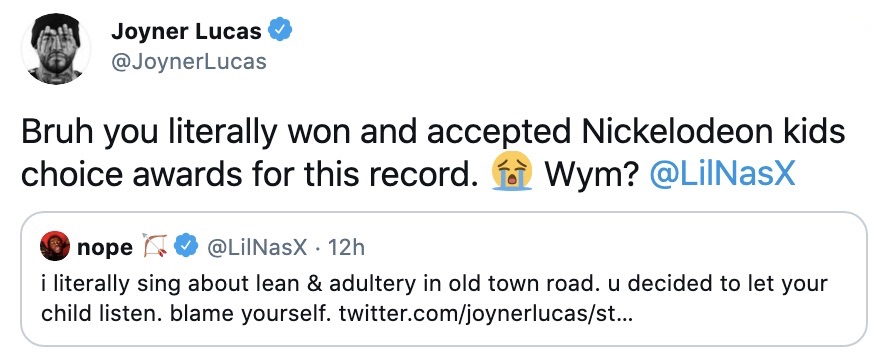Click the bow and arrow emoji

click(155, 246)
